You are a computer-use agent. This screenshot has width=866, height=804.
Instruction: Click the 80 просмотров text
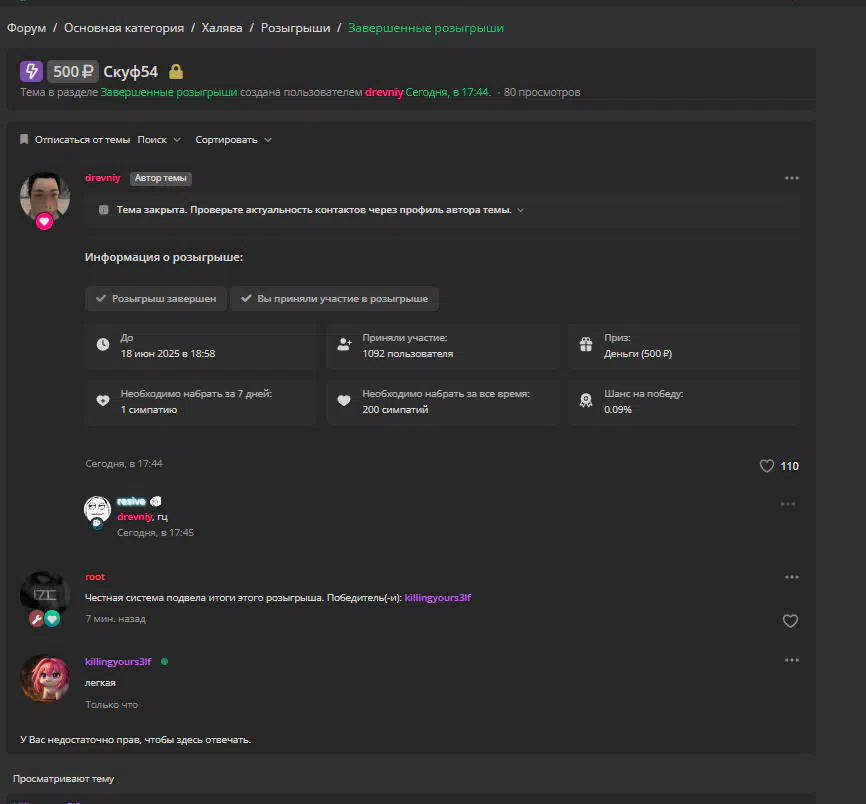(542, 92)
